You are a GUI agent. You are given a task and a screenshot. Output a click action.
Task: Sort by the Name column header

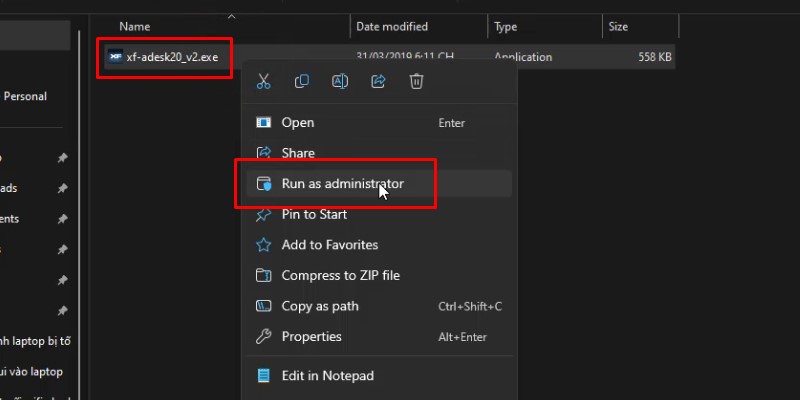pos(135,26)
